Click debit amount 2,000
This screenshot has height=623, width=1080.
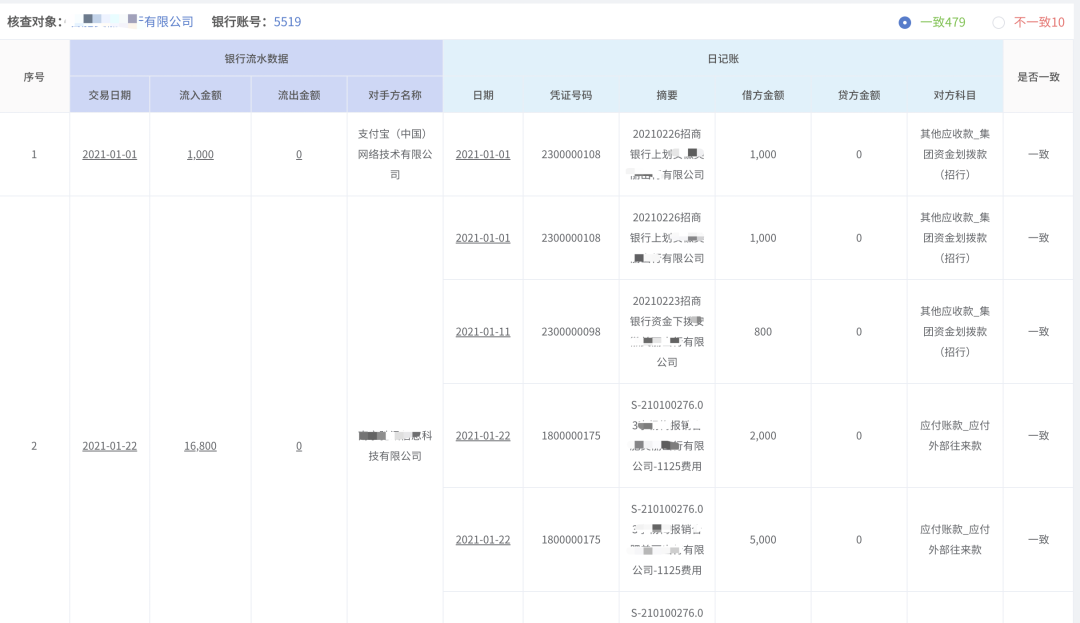[x=763, y=436]
